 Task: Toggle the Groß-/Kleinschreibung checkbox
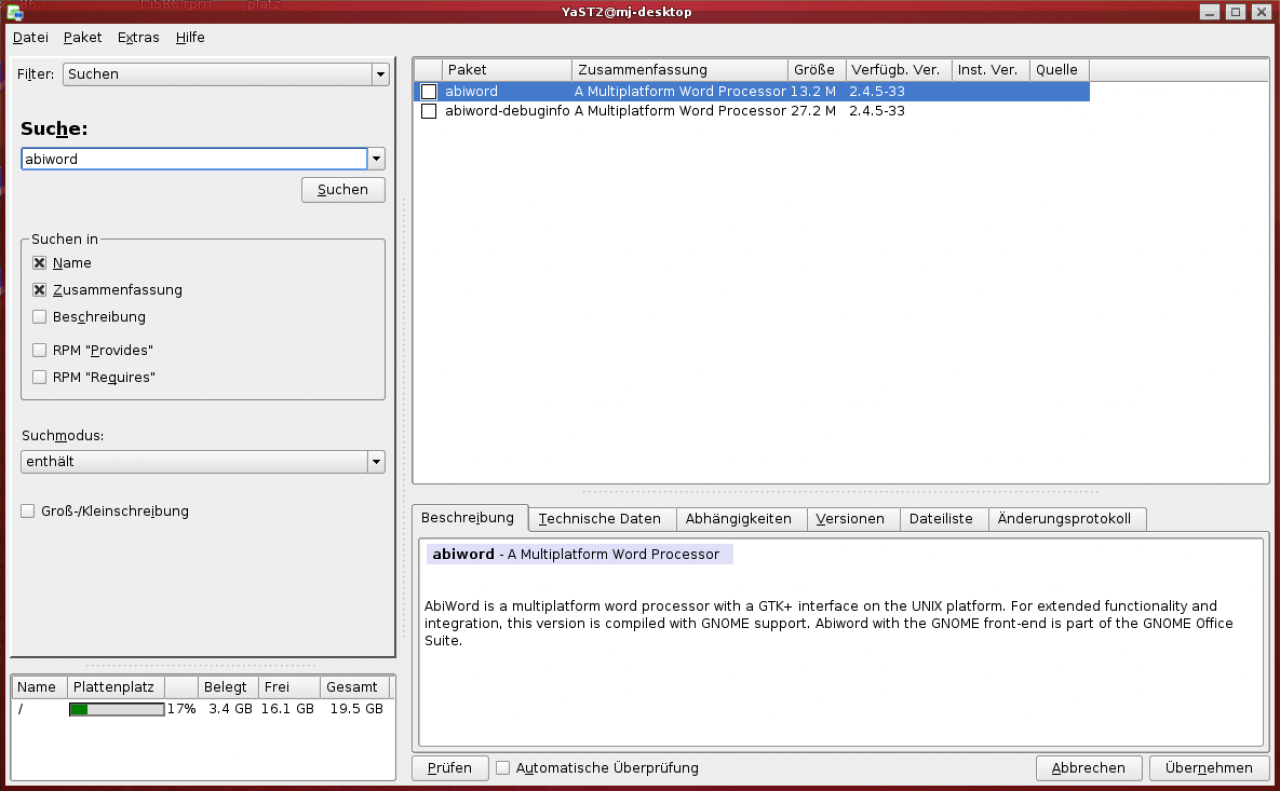(28, 511)
